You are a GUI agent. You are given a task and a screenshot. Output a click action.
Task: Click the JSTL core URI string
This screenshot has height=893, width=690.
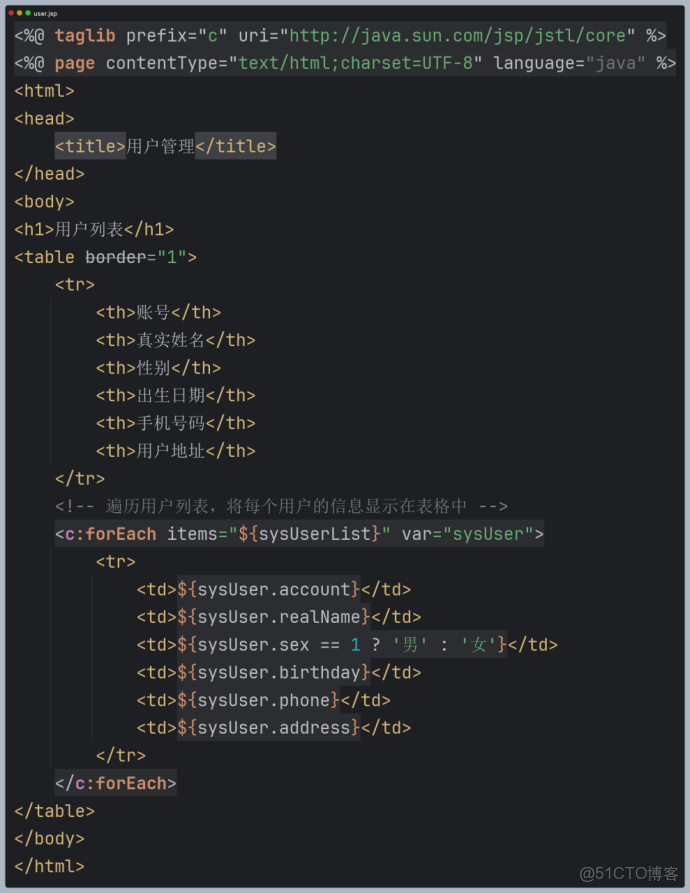pyautogui.click(x=458, y=36)
